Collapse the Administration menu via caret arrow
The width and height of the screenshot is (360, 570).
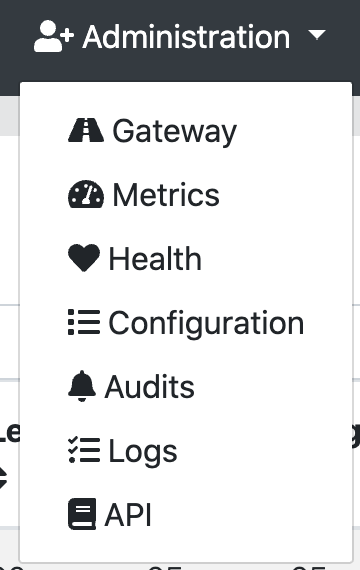pos(317,35)
